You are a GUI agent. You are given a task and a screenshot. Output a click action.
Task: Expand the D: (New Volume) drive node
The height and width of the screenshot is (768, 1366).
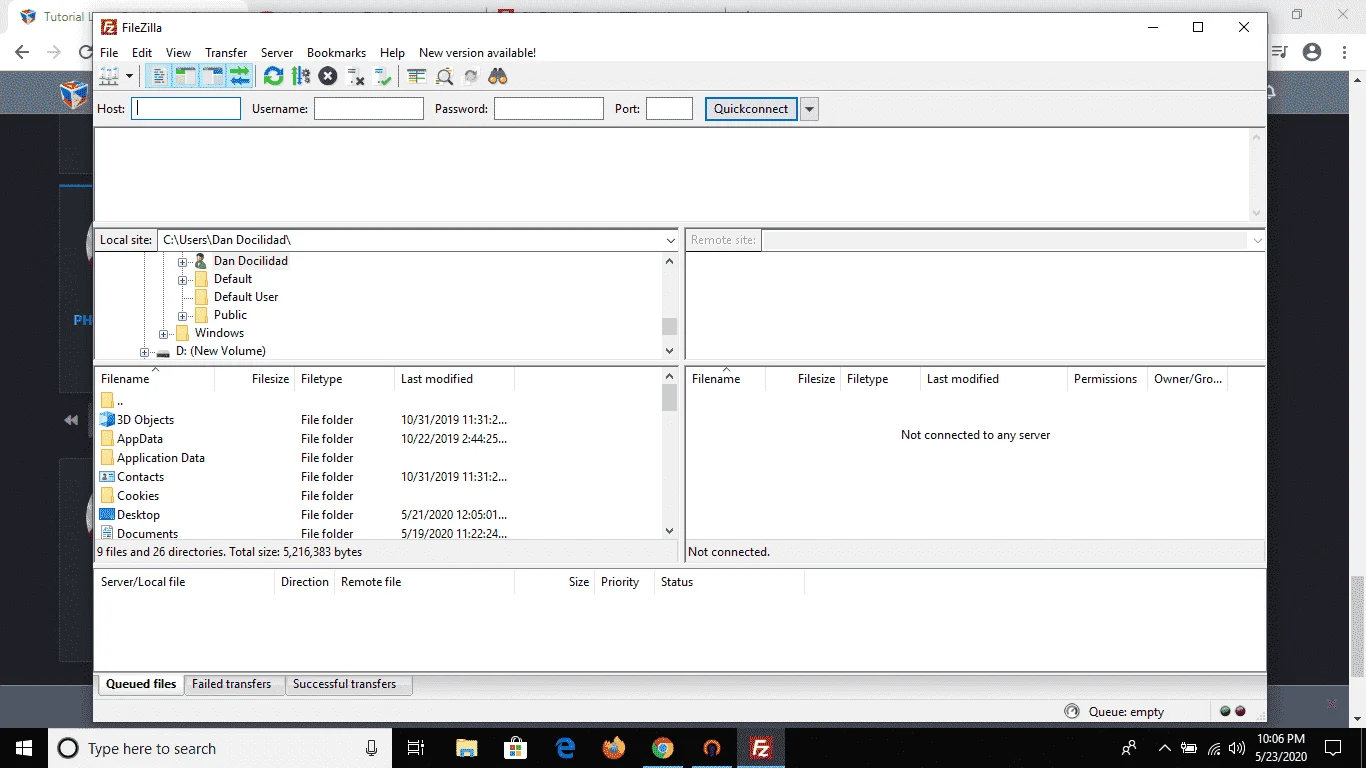click(145, 352)
